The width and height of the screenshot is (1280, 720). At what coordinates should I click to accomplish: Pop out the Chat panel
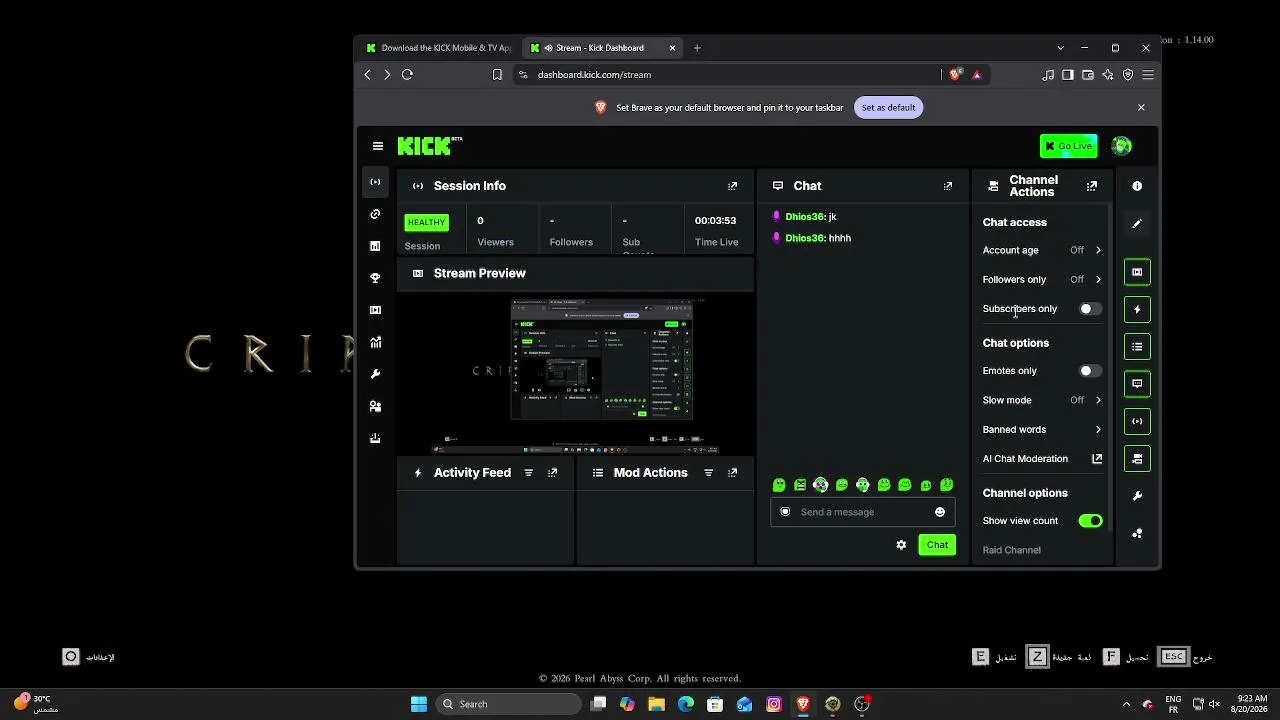[x=948, y=186]
